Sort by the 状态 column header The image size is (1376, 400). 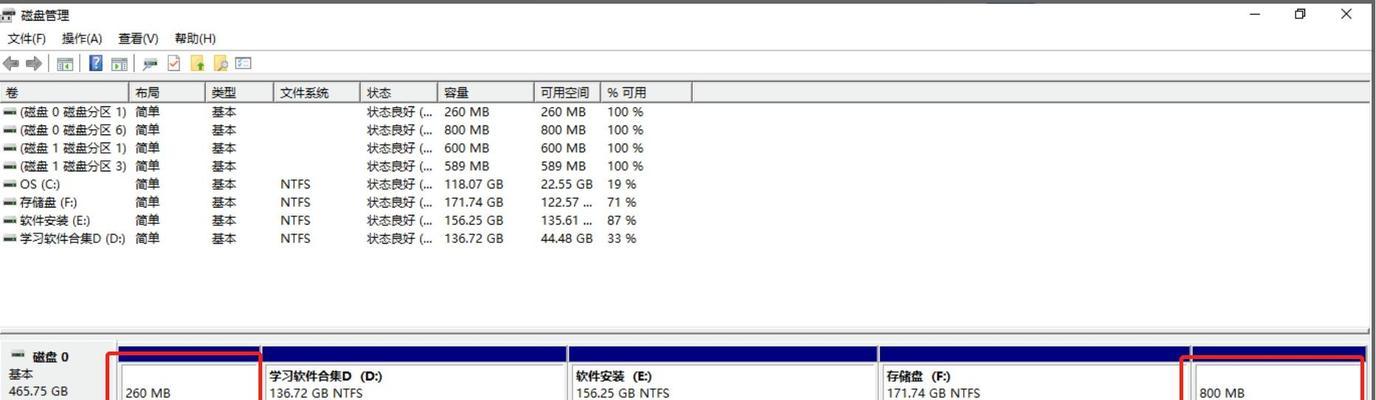399,92
